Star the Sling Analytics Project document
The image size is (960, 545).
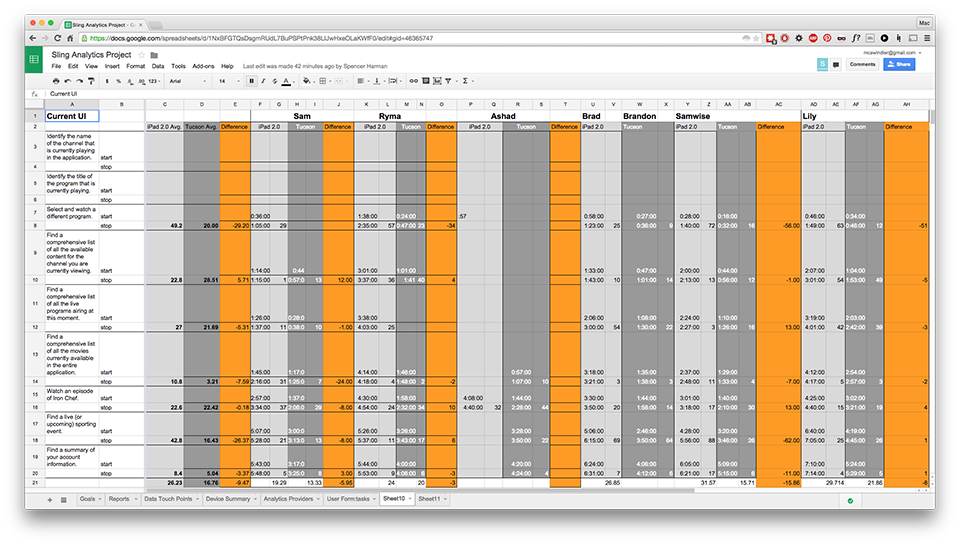tap(141, 54)
